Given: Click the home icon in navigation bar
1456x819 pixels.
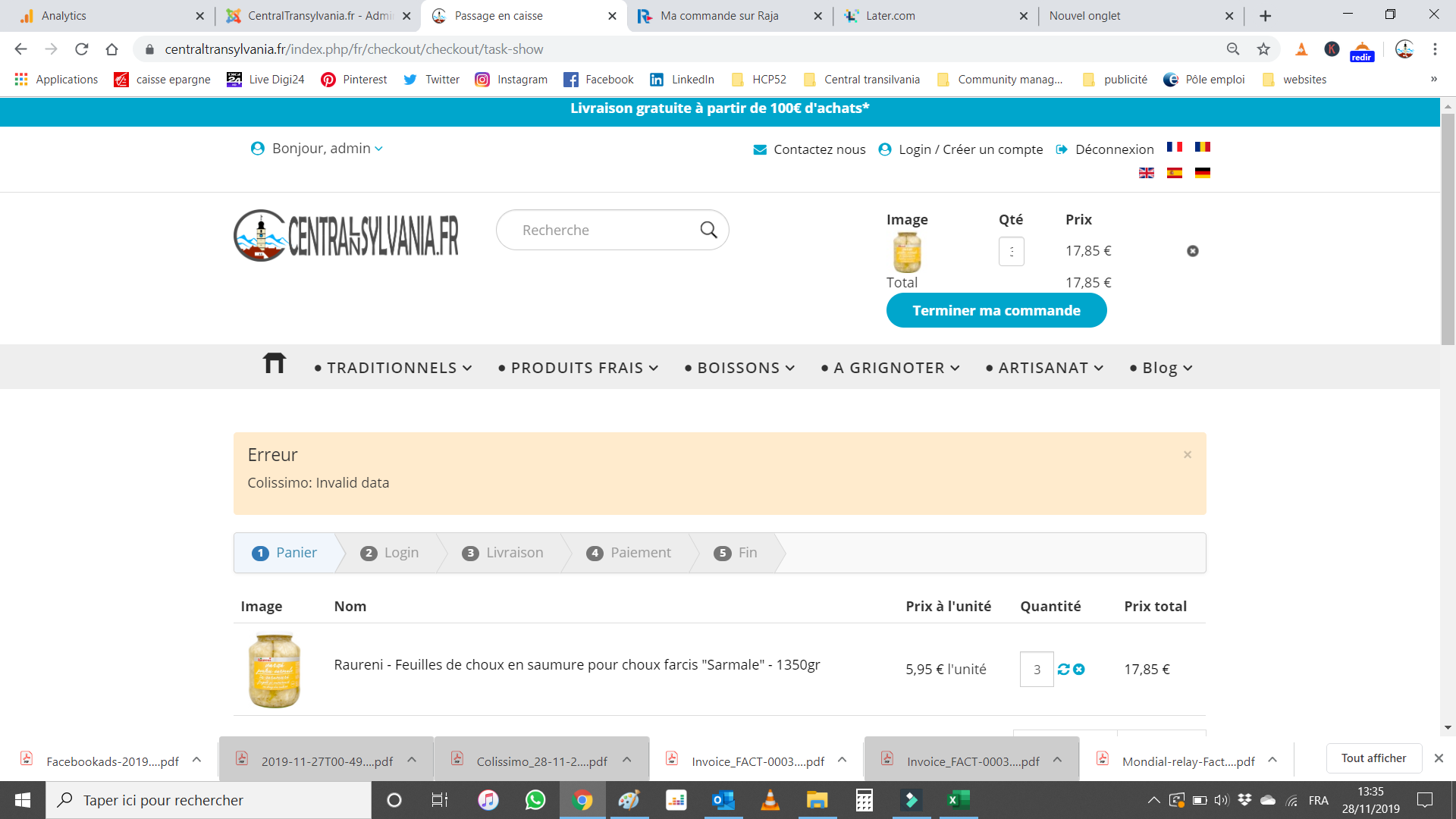Looking at the screenshot, I should tap(274, 365).
